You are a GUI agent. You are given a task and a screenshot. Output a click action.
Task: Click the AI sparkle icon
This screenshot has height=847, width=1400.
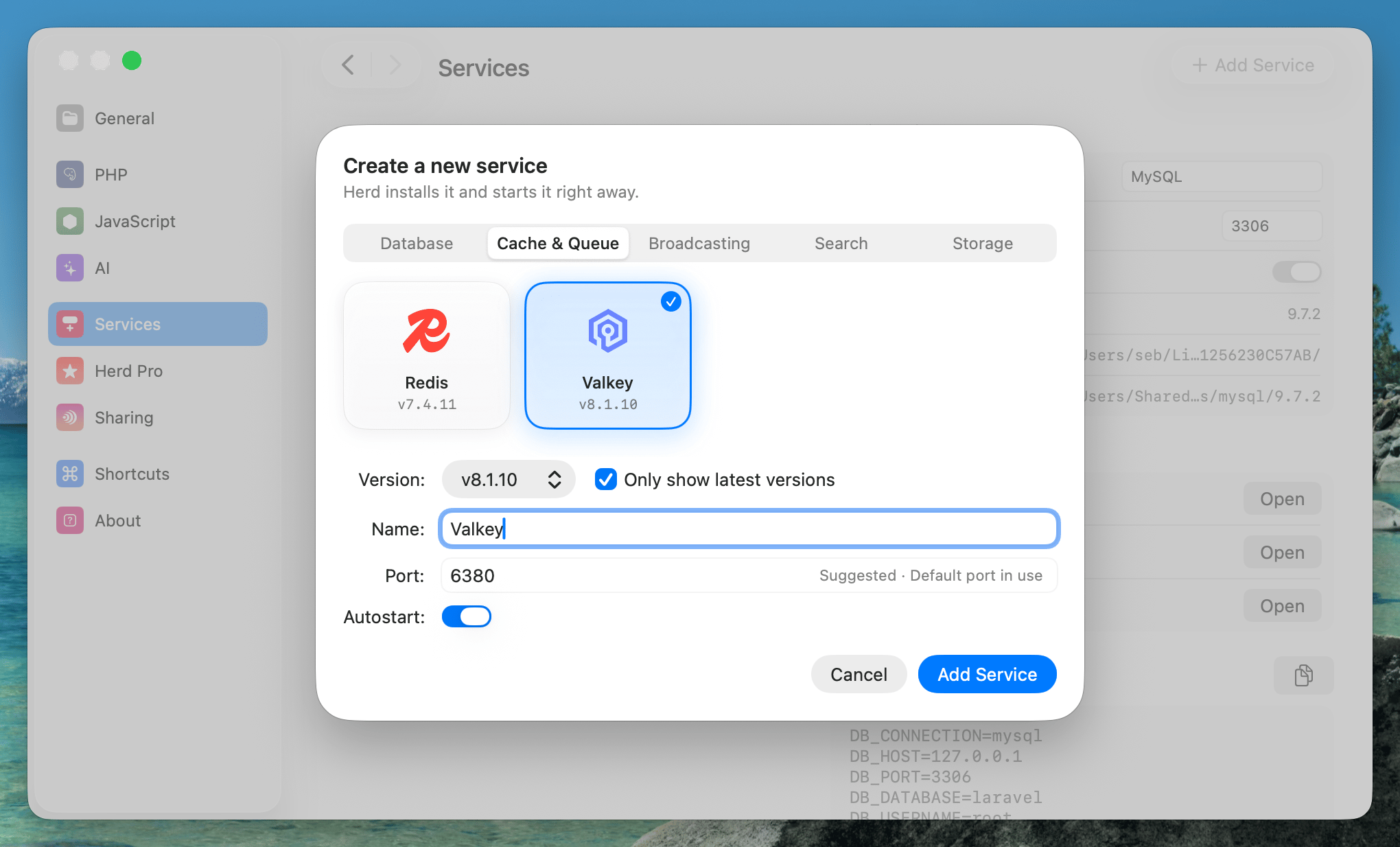[70, 268]
